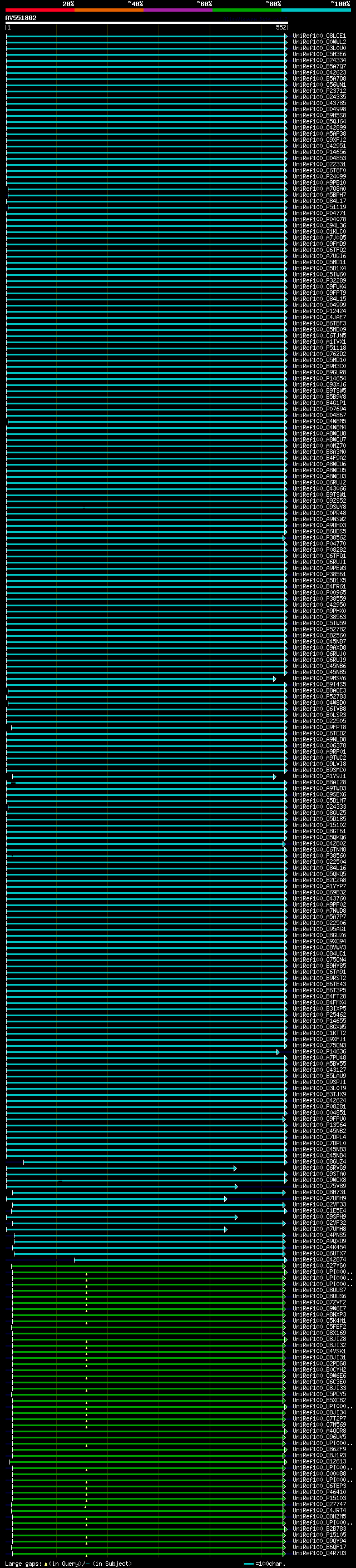
Task: Open hit UniRef100_P52782
Action: (319, 630)
